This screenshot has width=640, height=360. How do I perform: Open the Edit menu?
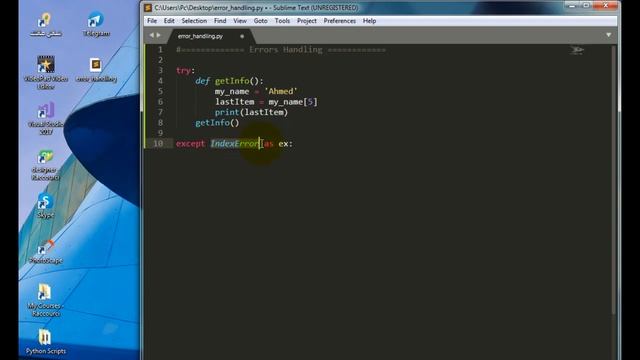point(169,21)
